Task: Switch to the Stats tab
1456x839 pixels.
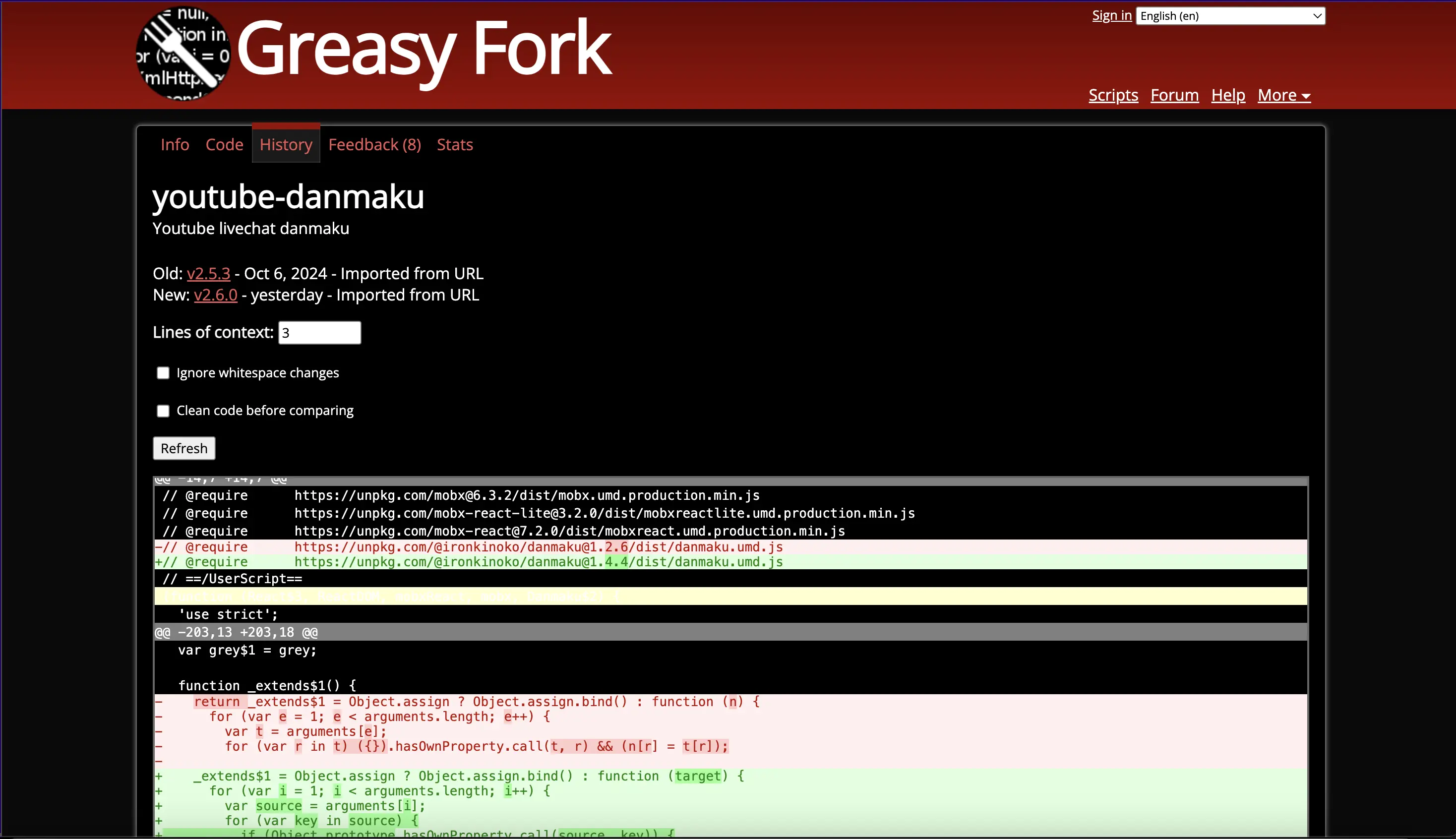Action: click(x=455, y=145)
